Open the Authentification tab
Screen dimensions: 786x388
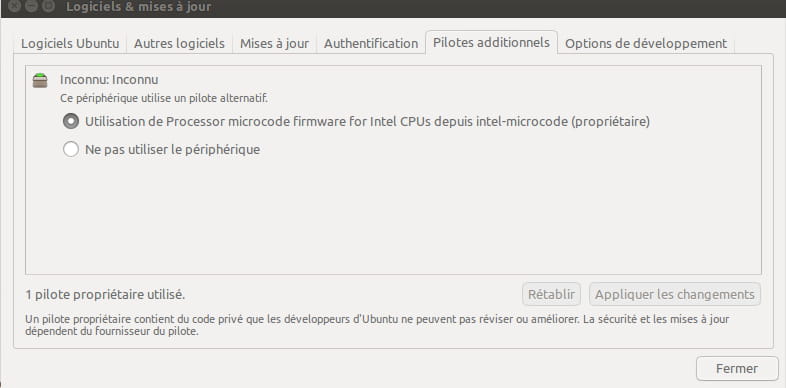371,44
